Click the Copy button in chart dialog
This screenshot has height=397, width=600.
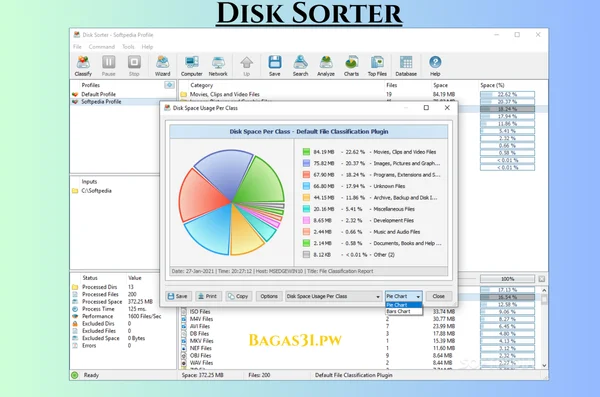click(x=238, y=296)
